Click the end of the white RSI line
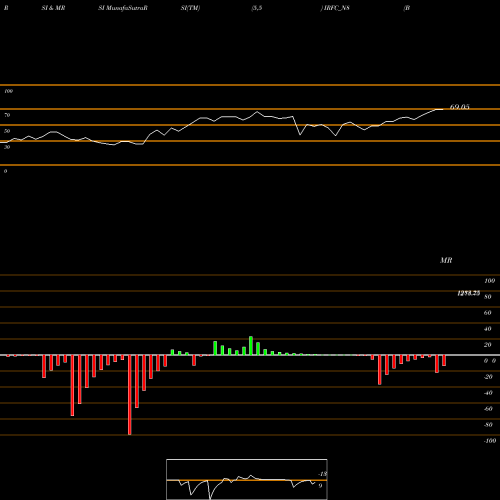This screenshot has height=500, width=500. point(443,109)
